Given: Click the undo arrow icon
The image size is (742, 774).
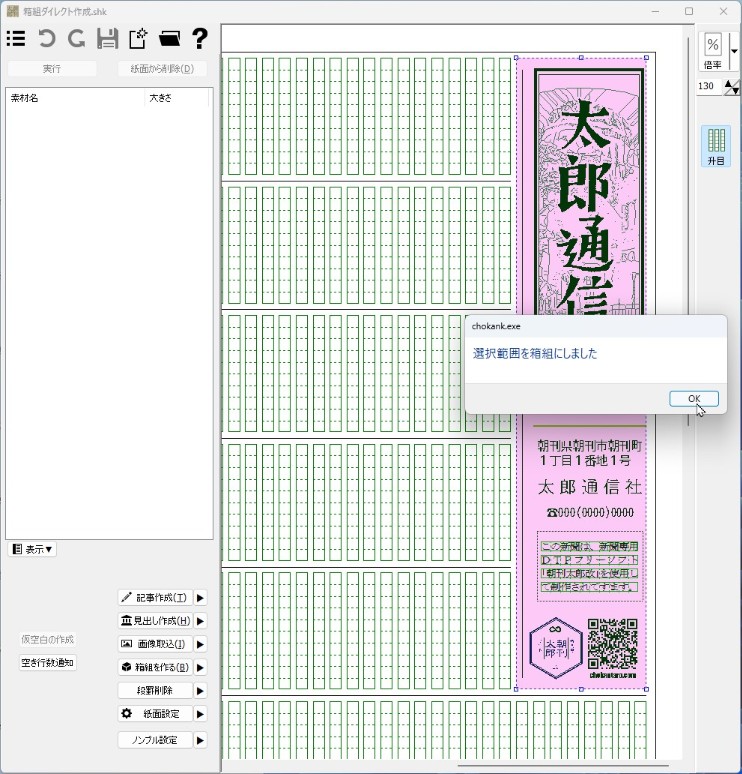Looking at the screenshot, I should pyautogui.click(x=46, y=39).
